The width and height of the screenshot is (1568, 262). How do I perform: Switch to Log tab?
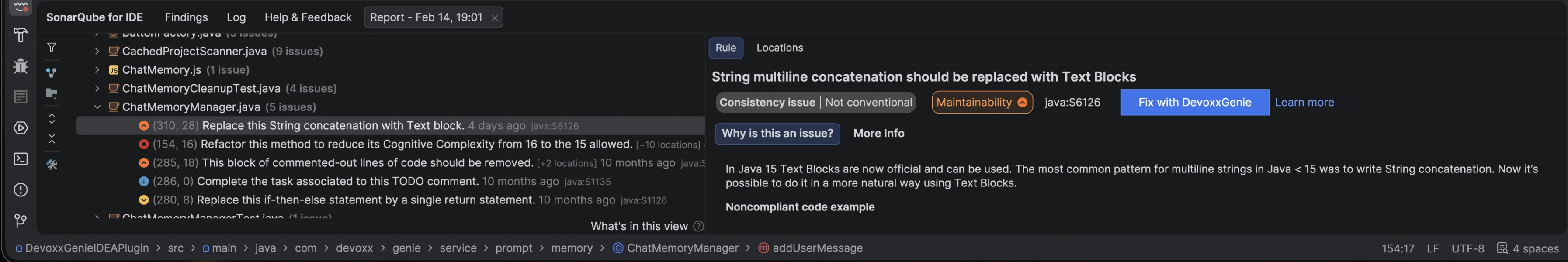coord(236,17)
